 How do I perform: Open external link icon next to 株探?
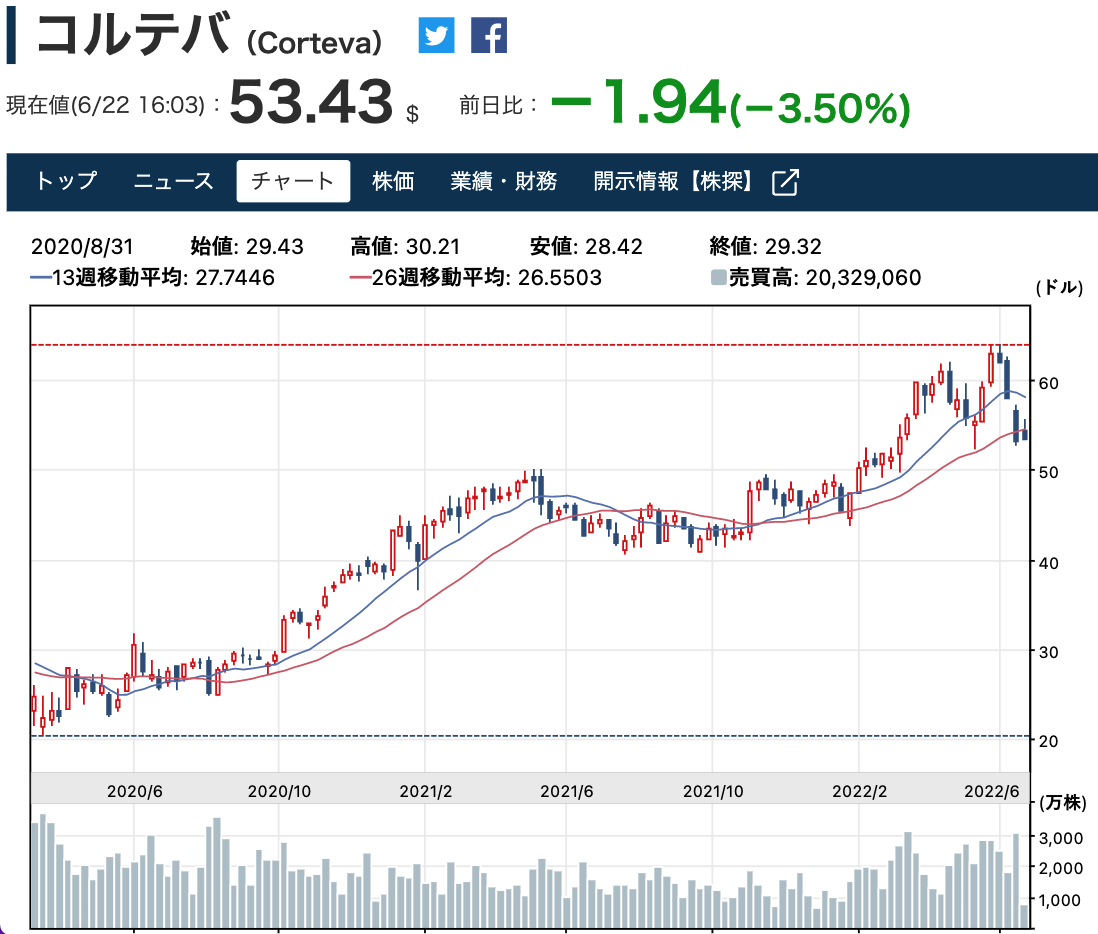click(x=785, y=182)
